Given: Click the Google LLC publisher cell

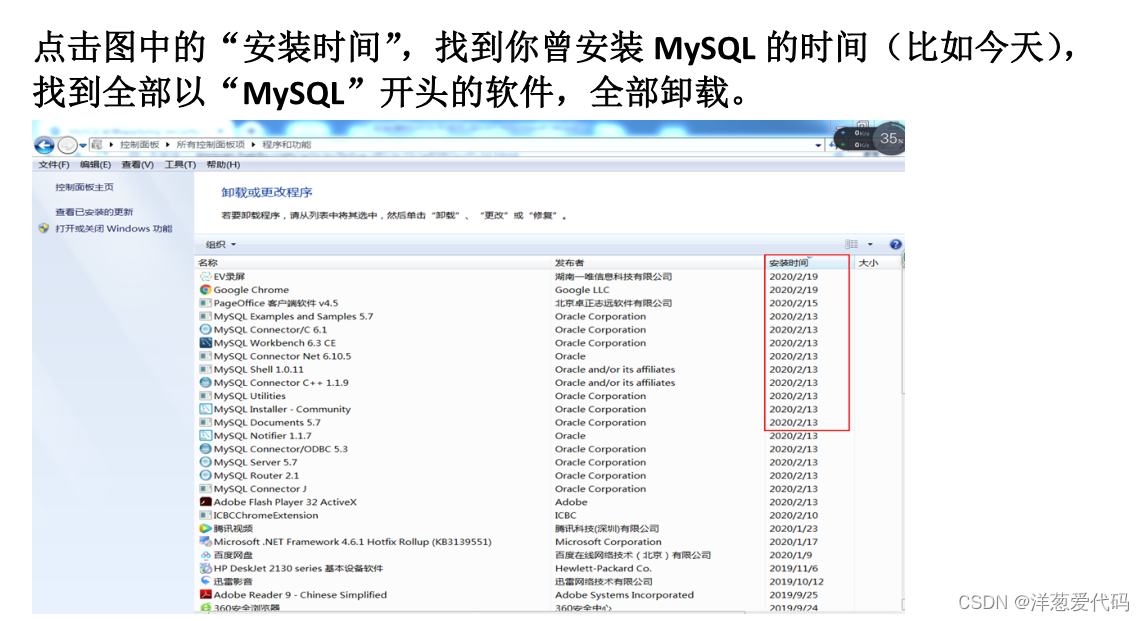Looking at the screenshot, I should pyautogui.click(x=581, y=290).
